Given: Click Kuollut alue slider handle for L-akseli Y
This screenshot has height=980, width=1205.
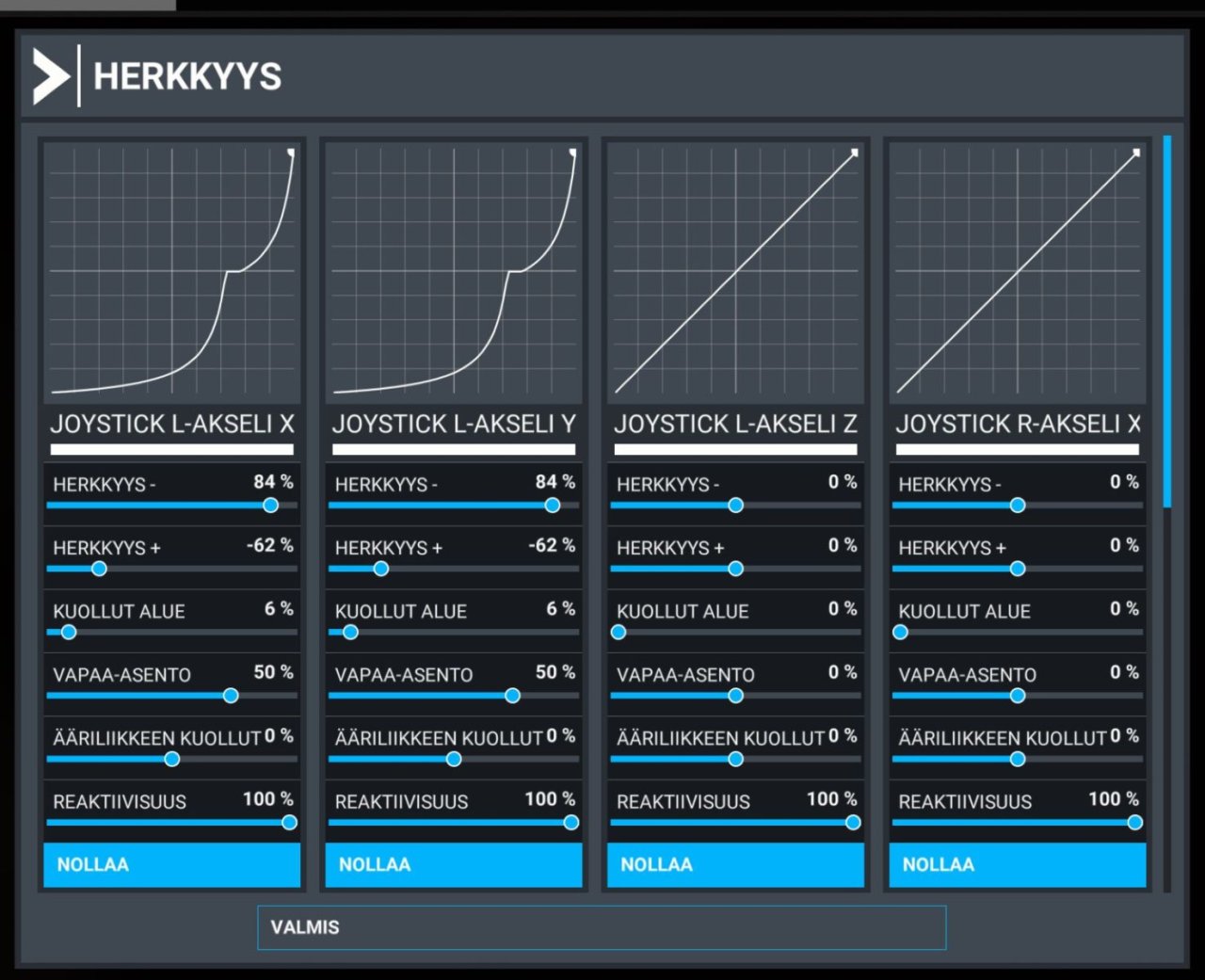Looking at the screenshot, I should [x=350, y=633].
